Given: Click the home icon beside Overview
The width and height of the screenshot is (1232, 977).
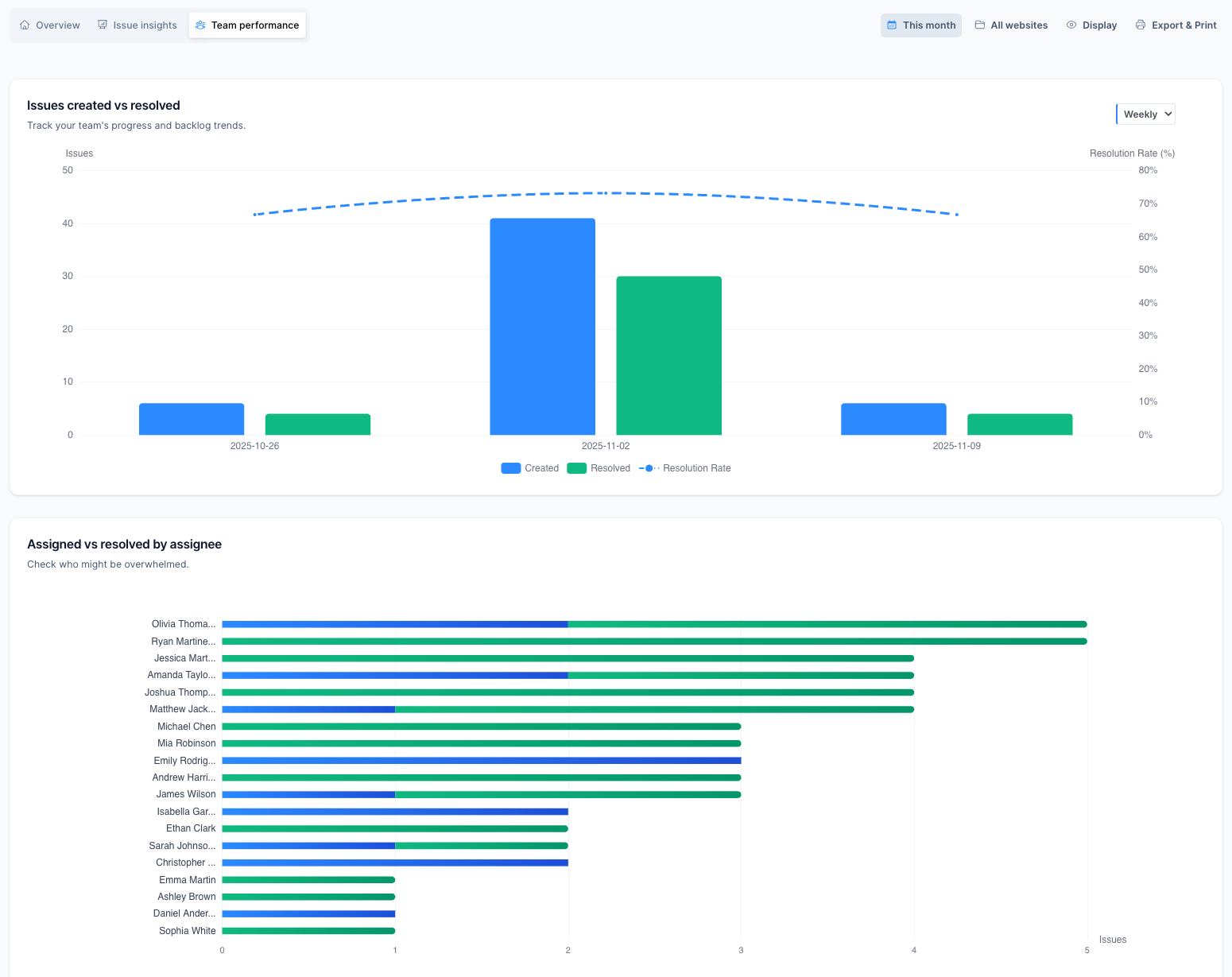Looking at the screenshot, I should point(25,25).
